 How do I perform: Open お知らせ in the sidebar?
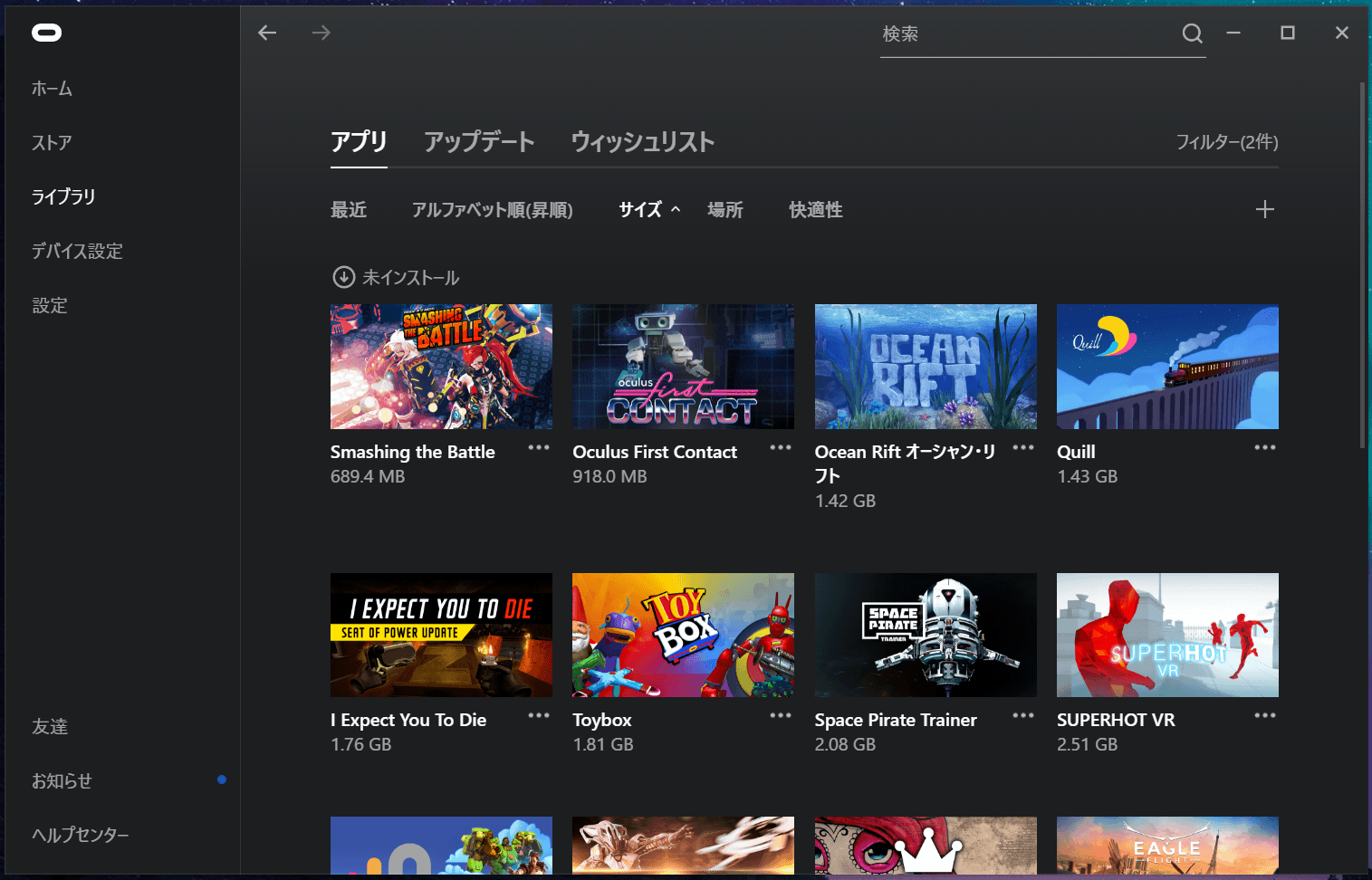coord(62,781)
